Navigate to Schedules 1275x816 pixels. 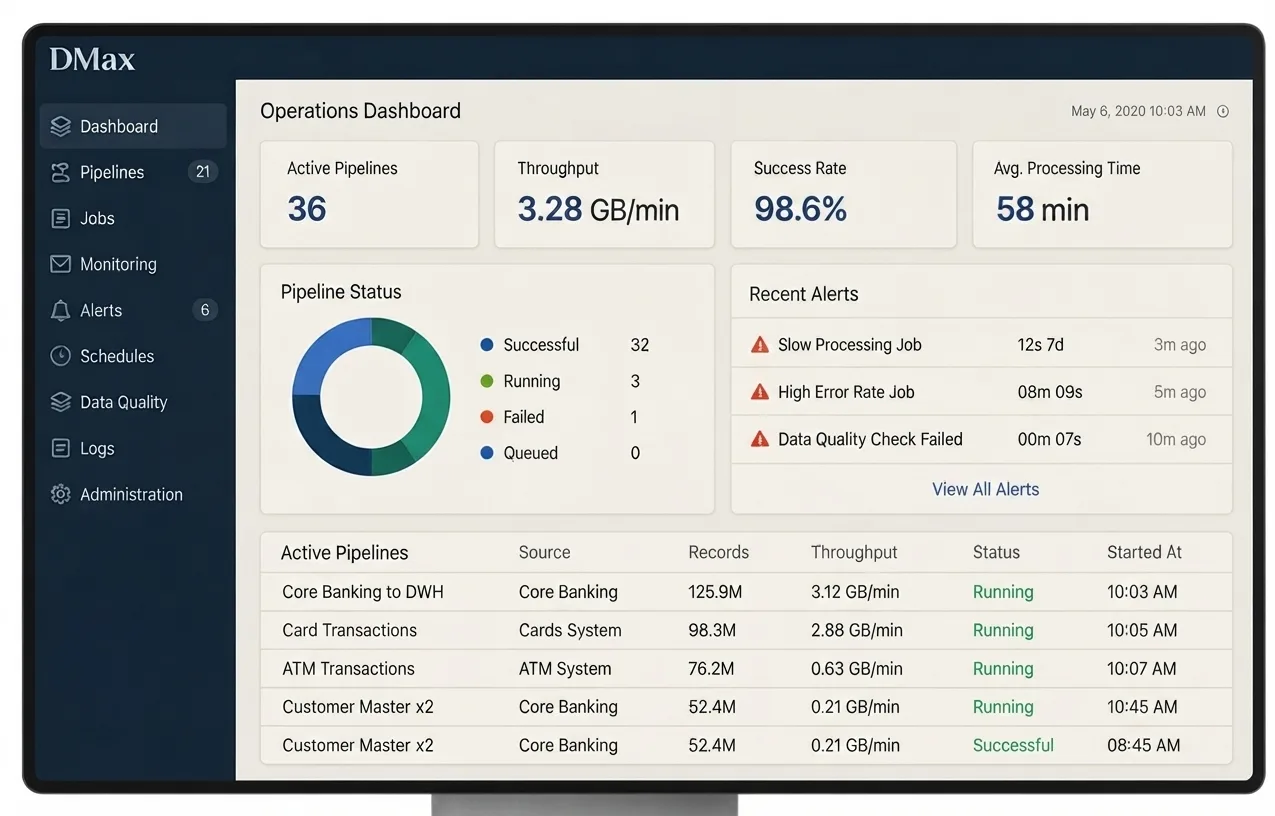(x=117, y=356)
